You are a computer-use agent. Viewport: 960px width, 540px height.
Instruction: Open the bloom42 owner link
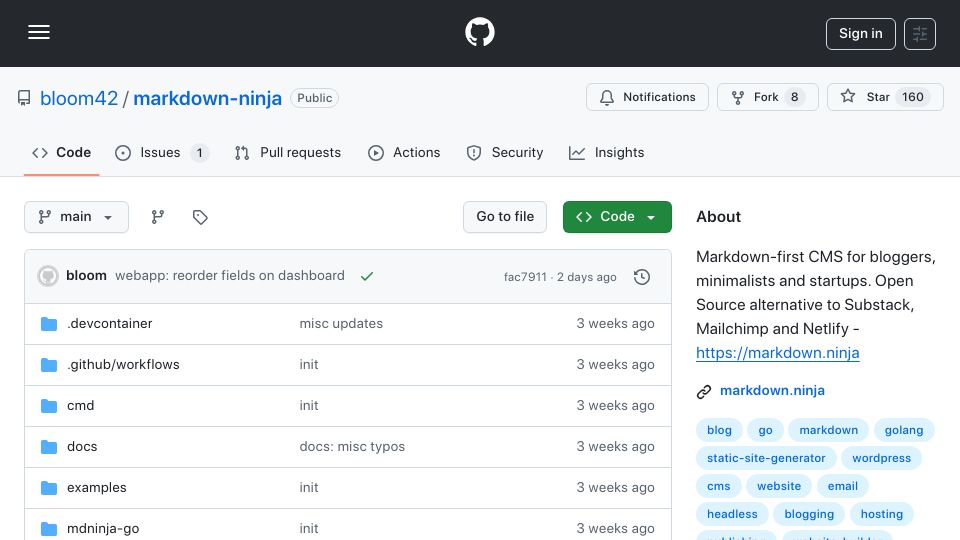79,98
